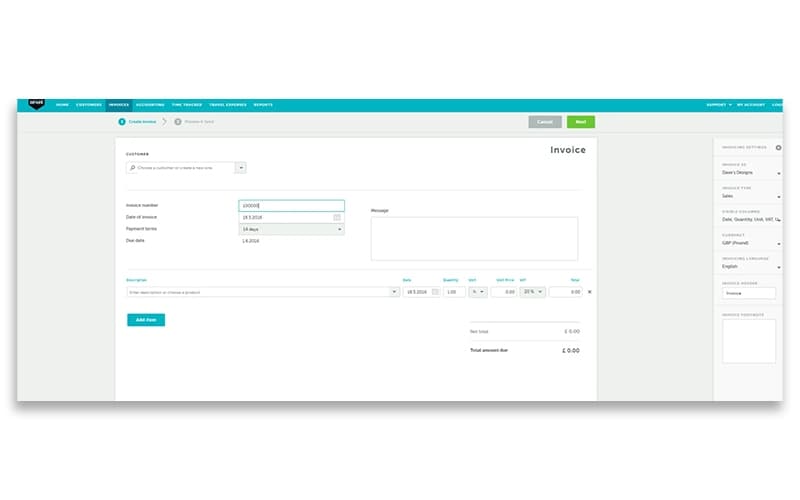This screenshot has height=500, width=800.
Task: Click the Total amount due £ 0.00 value
Action: click(571, 351)
